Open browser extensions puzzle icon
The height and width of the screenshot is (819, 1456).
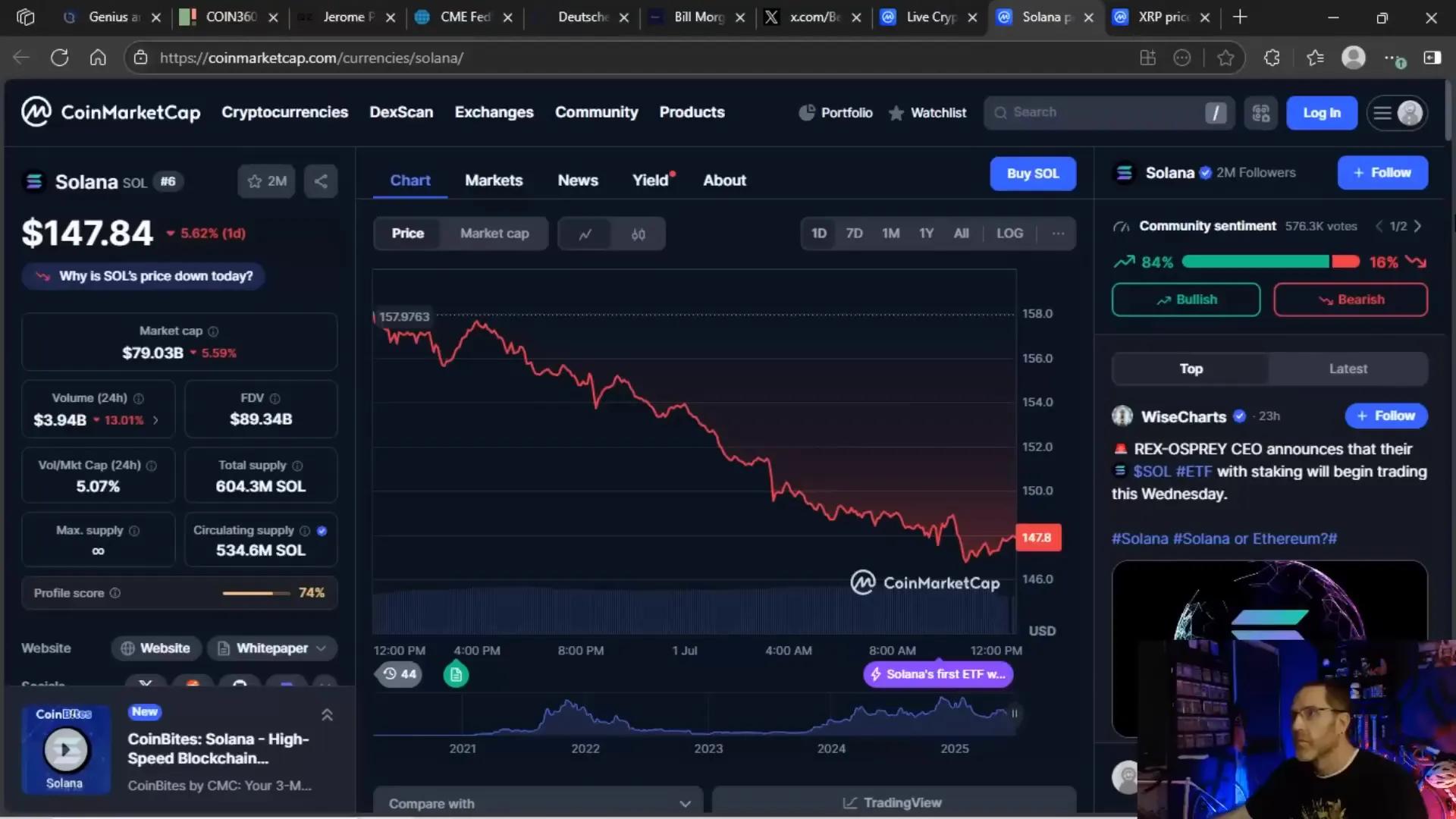point(1272,58)
